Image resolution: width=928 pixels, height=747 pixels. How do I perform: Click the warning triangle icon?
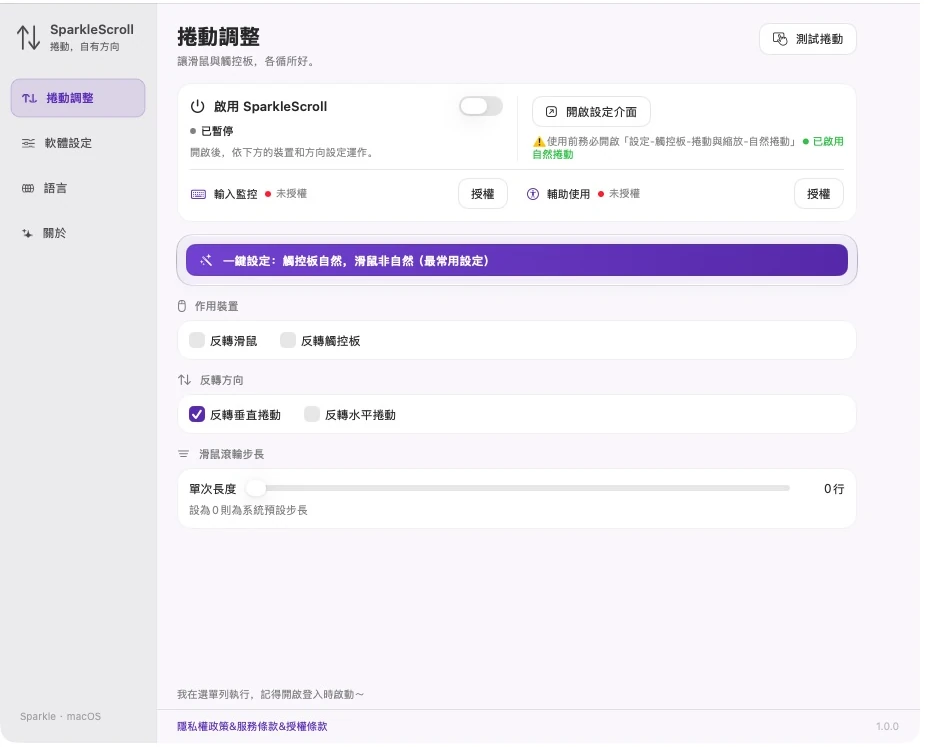coord(539,142)
